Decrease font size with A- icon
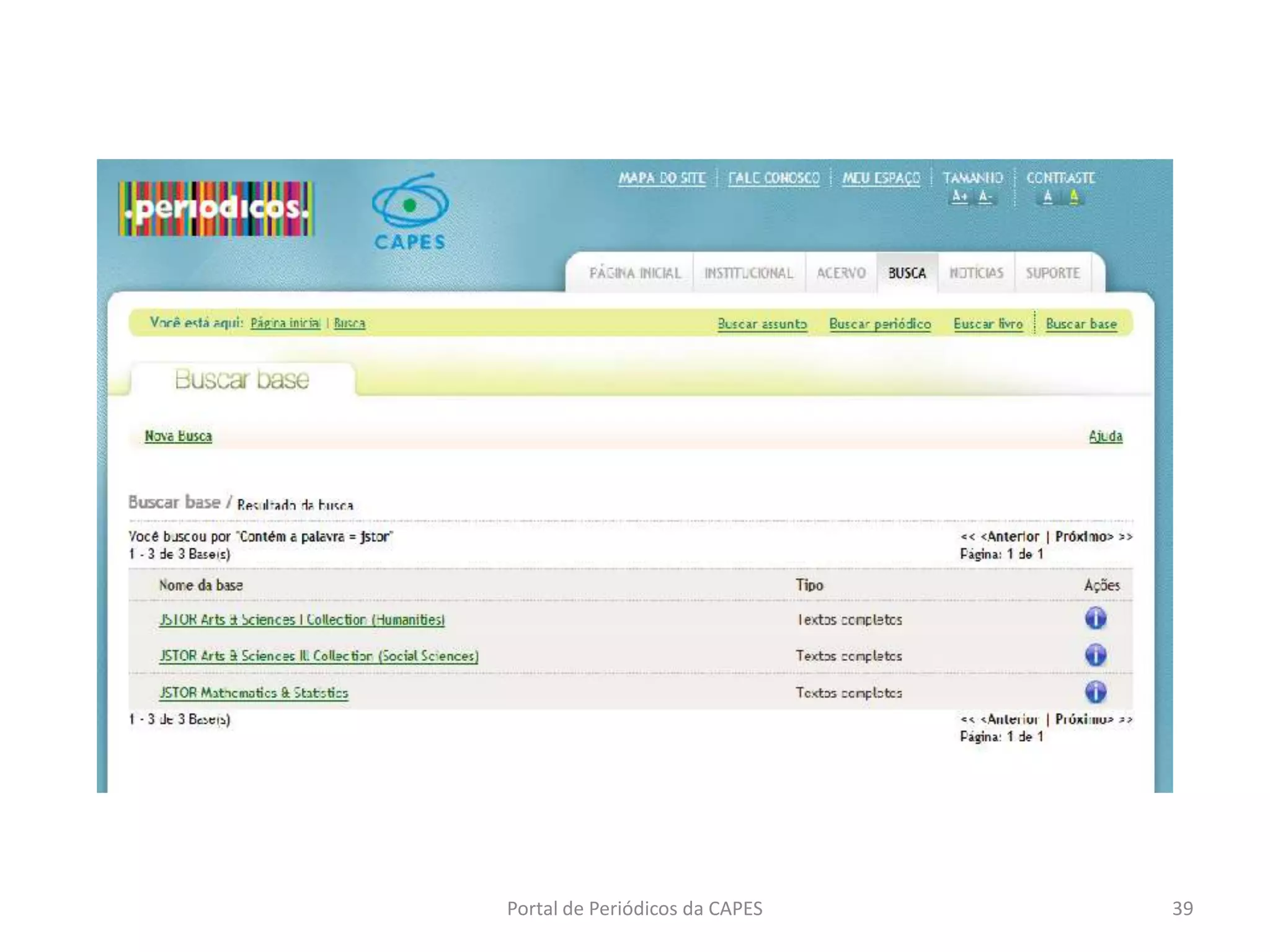 pos(985,196)
